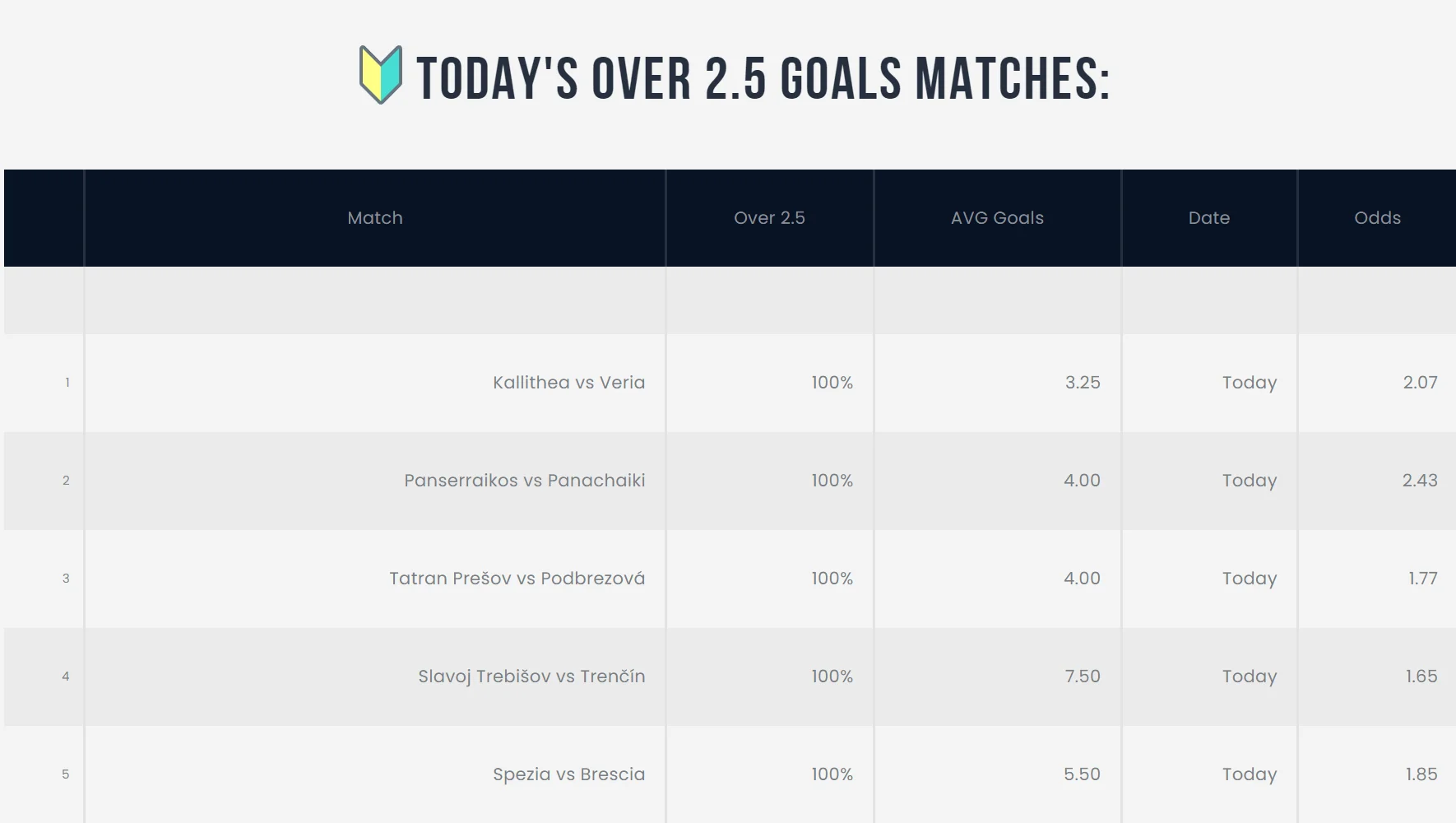The width and height of the screenshot is (1456, 823).
Task: Sort table by Match column header
Action: tap(375, 218)
